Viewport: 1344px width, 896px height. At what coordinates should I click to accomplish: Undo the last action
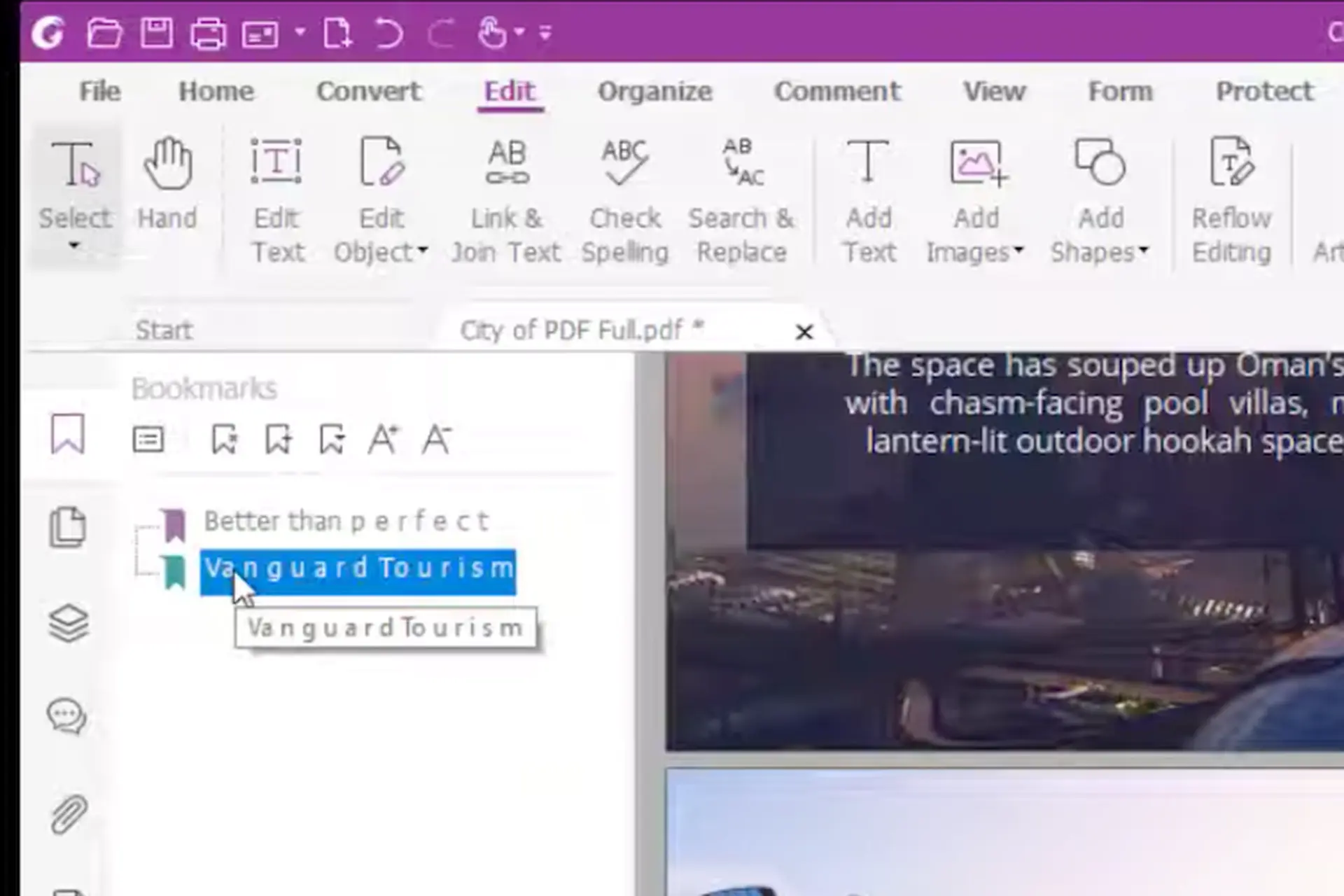tap(388, 33)
